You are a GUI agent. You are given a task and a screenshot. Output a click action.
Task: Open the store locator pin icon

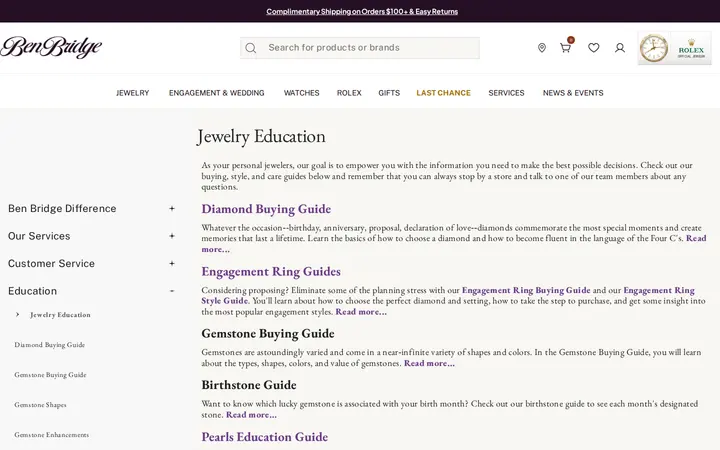542,48
